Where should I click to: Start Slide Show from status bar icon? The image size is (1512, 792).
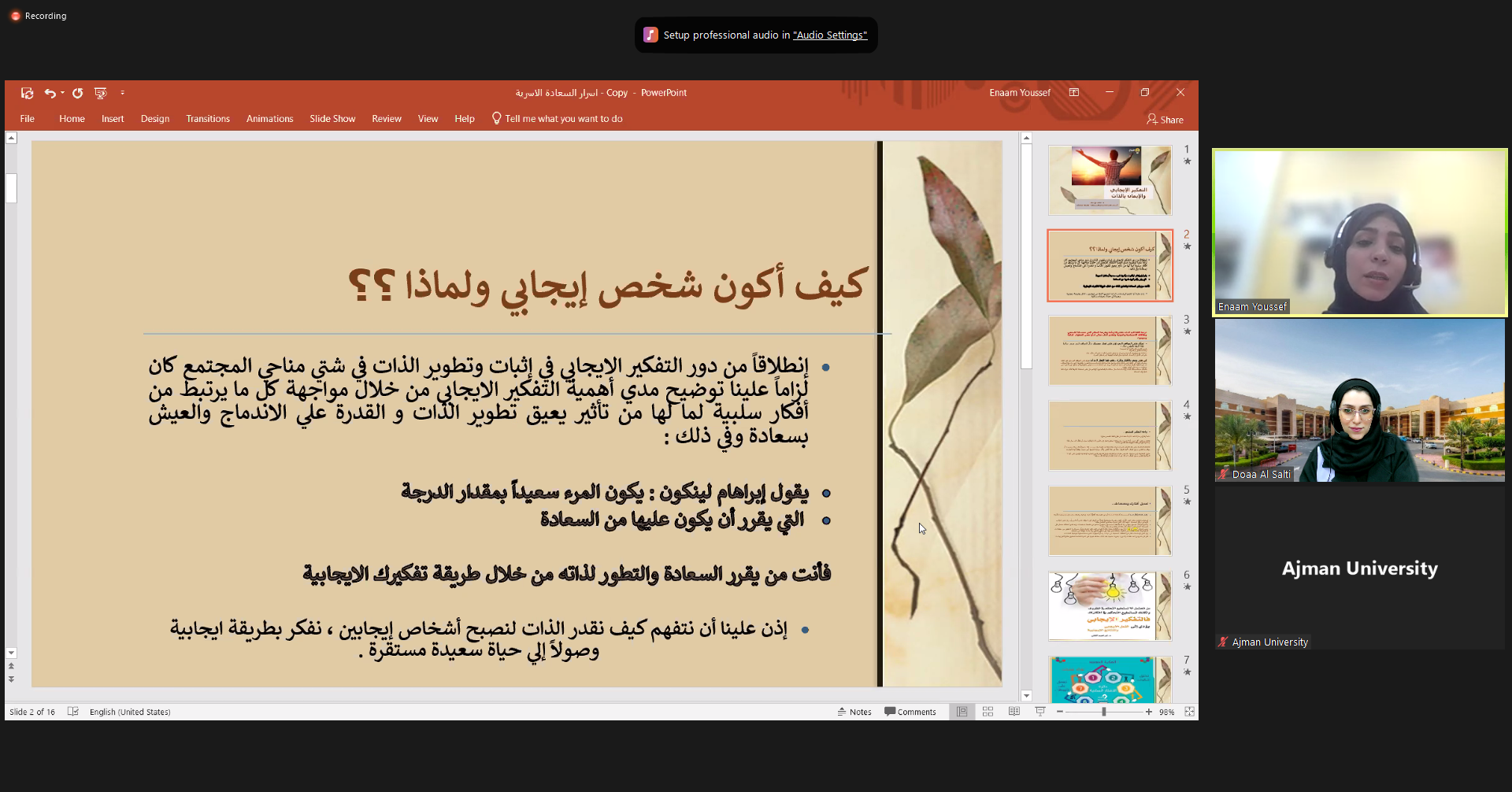click(x=1039, y=712)
